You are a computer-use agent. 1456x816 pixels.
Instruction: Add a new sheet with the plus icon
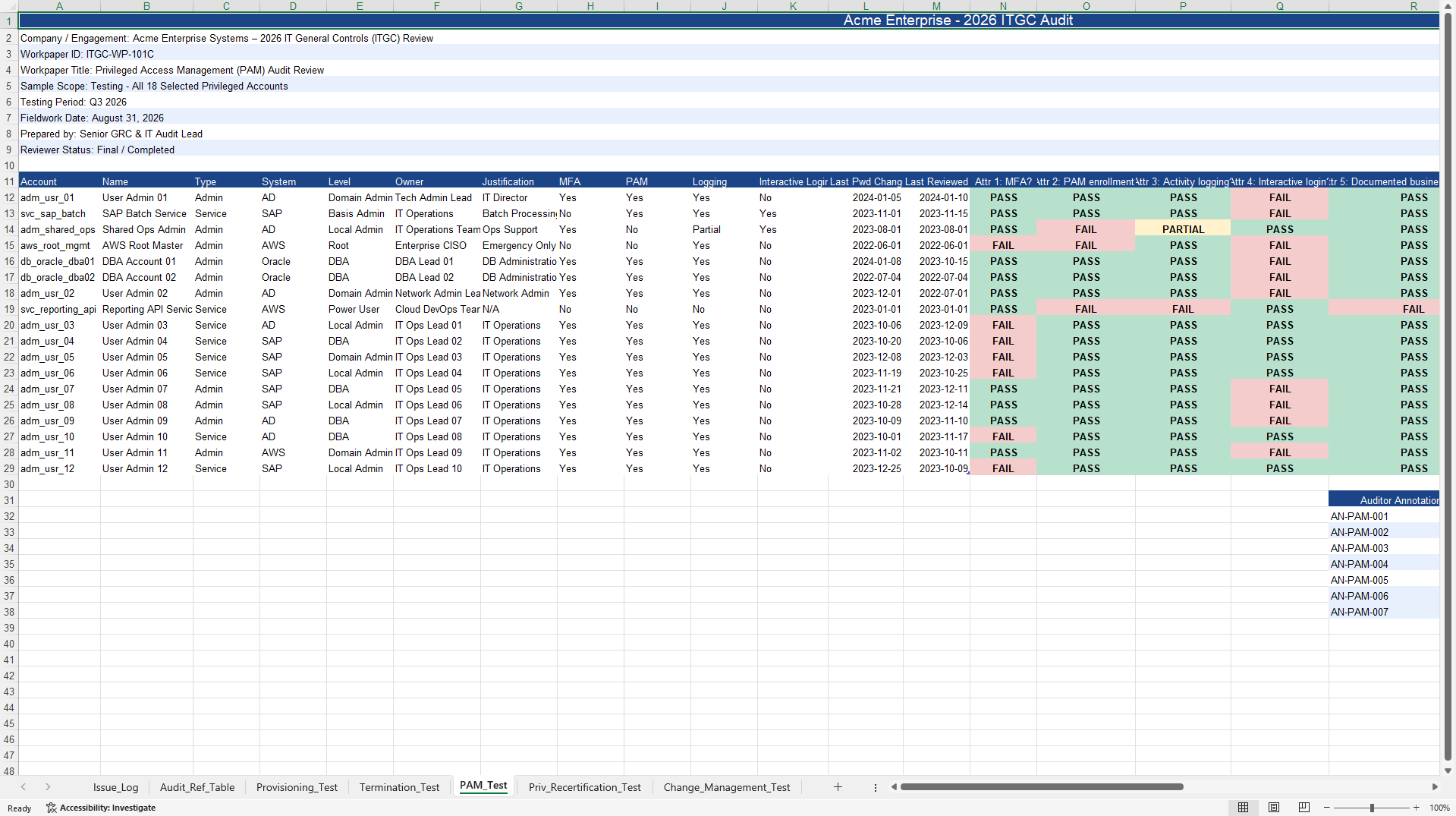coord(838,787)
